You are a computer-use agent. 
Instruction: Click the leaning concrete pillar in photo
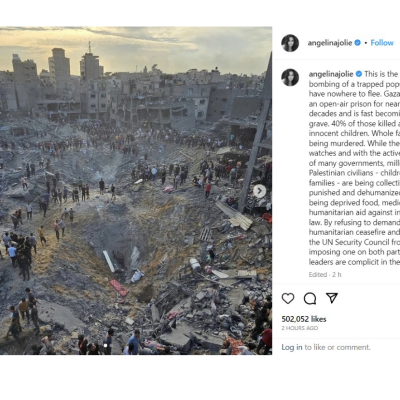coord(256,133)
